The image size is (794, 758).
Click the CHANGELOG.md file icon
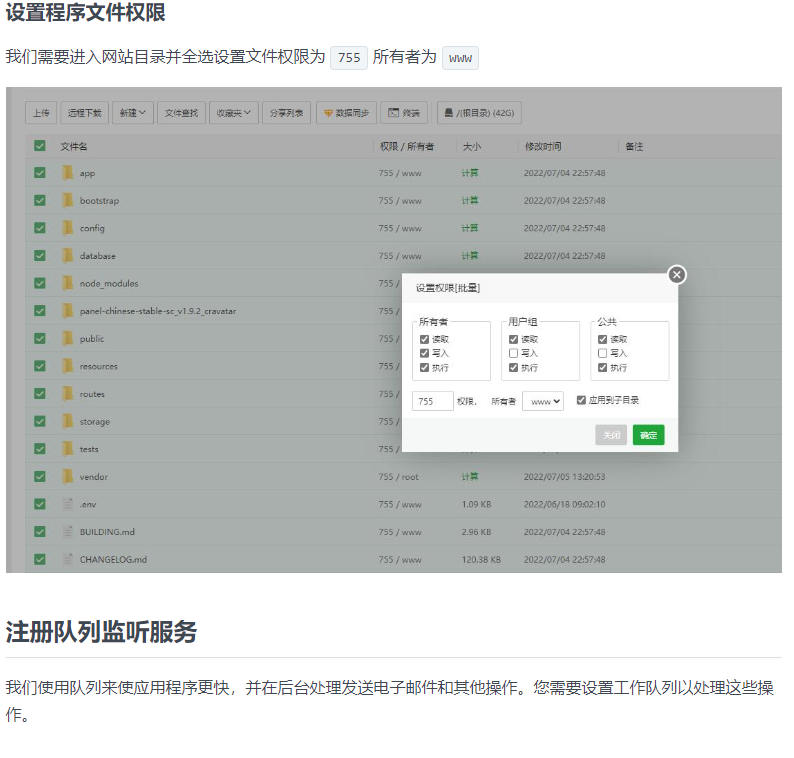pyautogui.click(x=67, y=560)
